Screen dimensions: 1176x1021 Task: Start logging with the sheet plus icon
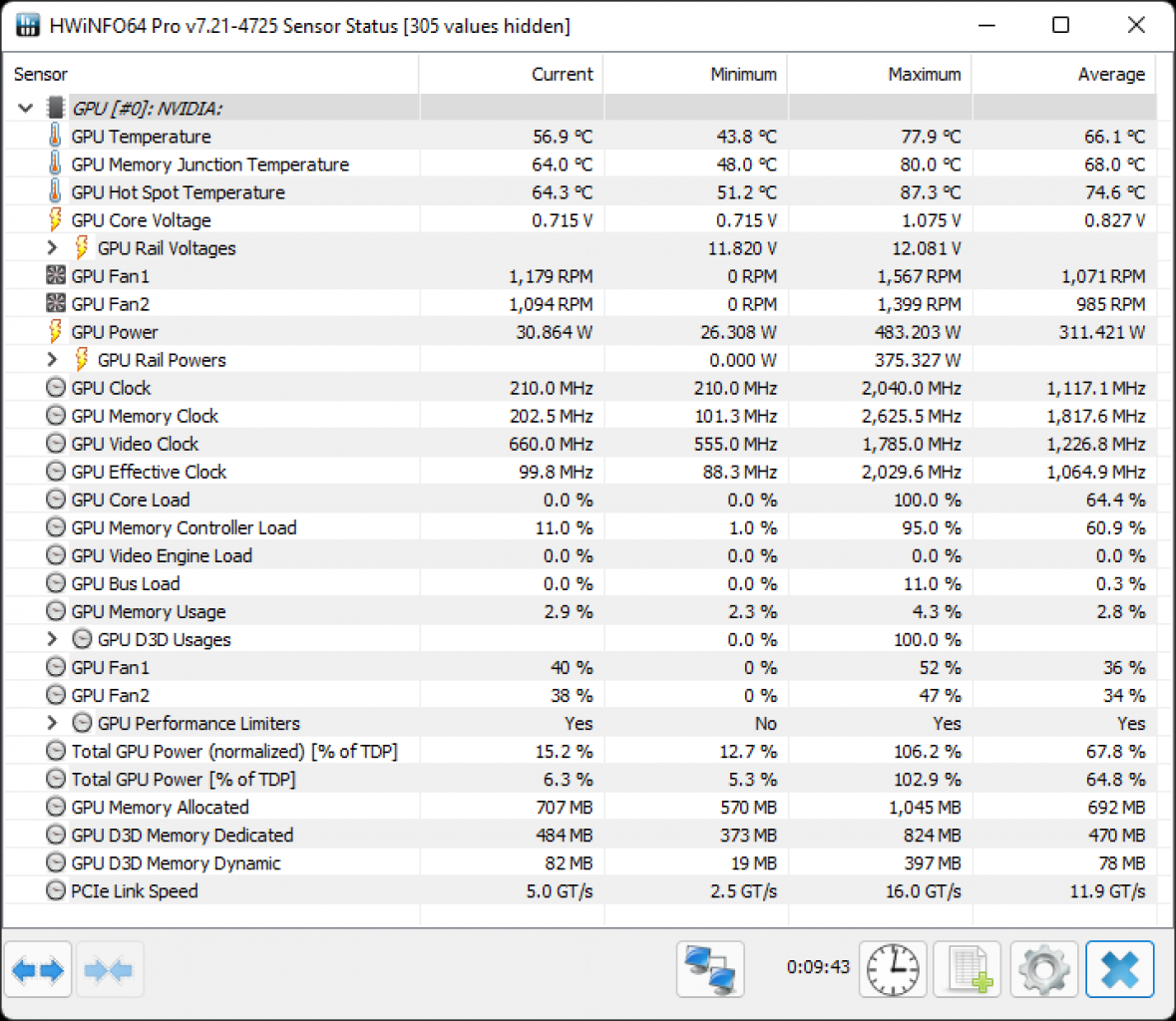point(968,969)
